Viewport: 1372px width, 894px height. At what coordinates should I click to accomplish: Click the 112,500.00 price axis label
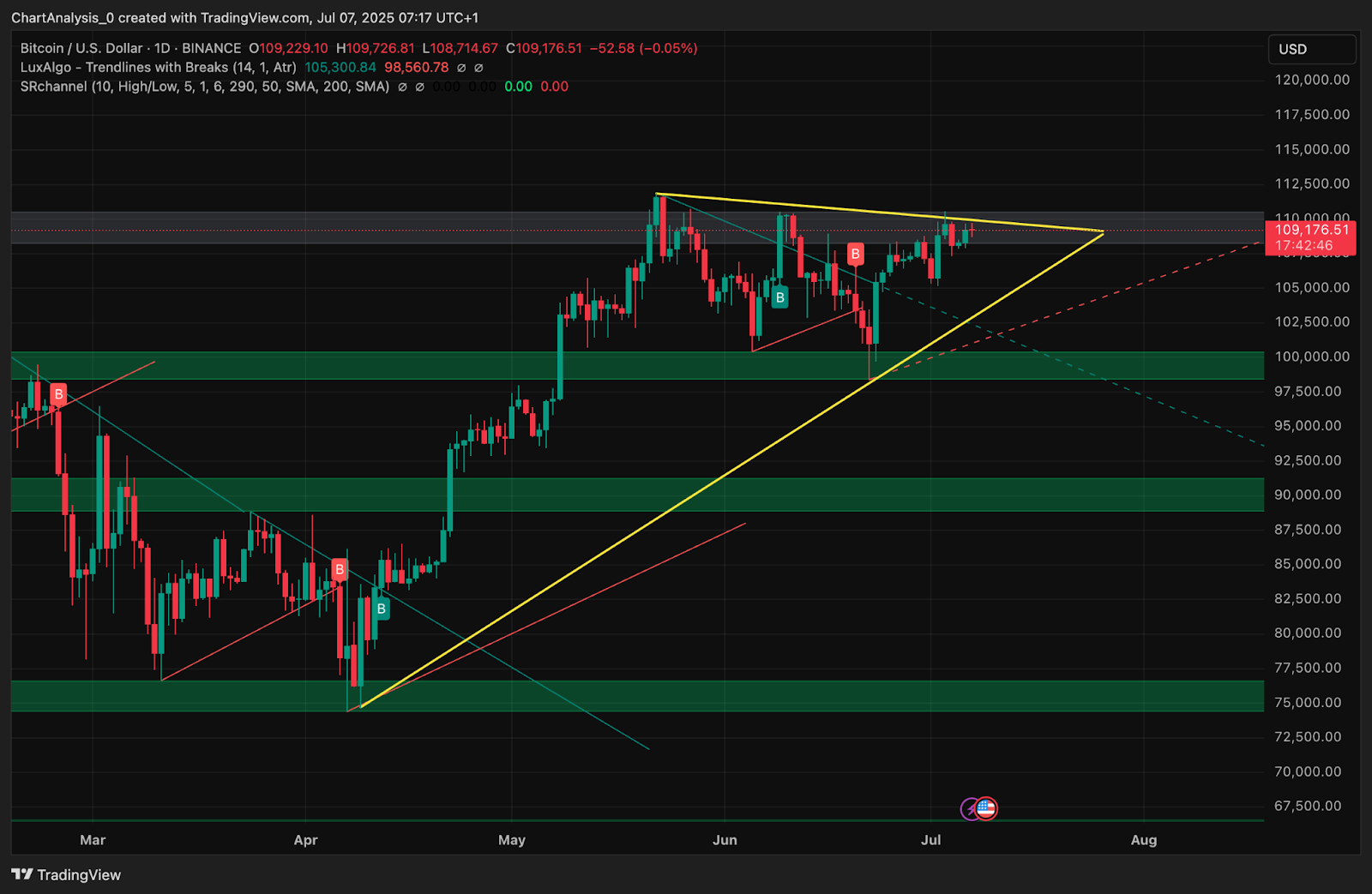pyautogui.click(x=1312, y=183)
